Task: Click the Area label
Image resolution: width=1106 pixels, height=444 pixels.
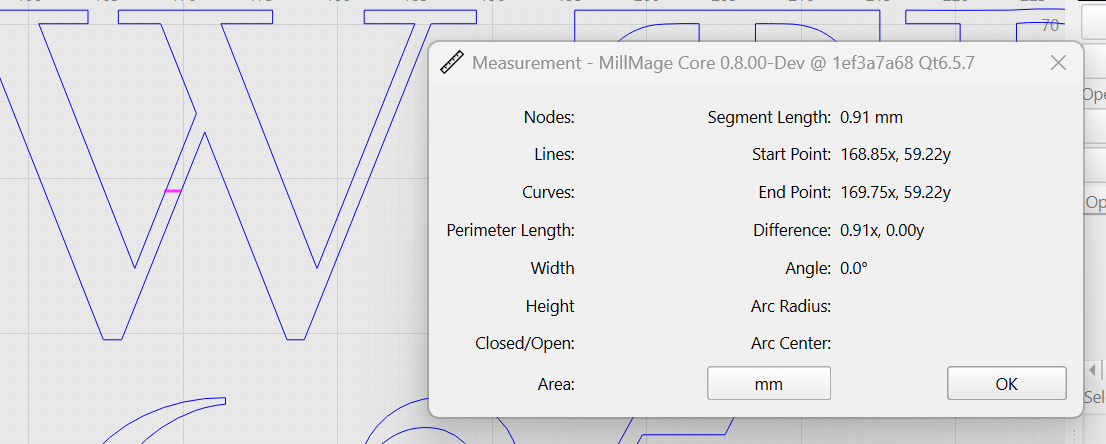Action: coord(555,384)
